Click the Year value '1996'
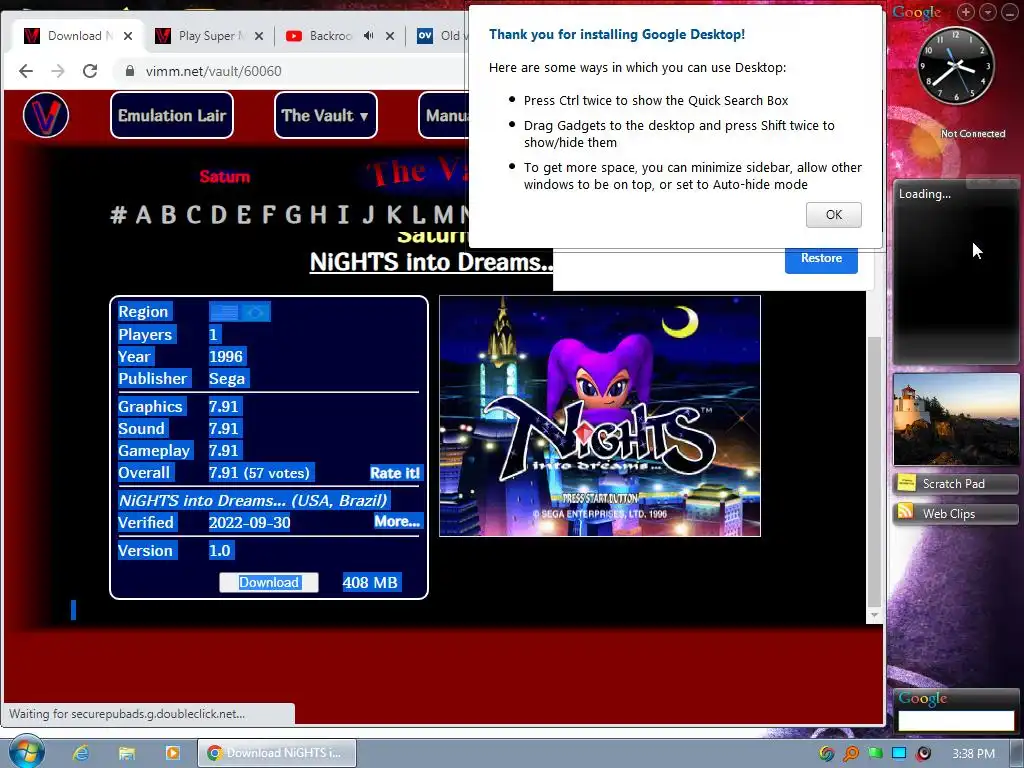The width and height of the screenshot is (1024, 768). [225, 357]
